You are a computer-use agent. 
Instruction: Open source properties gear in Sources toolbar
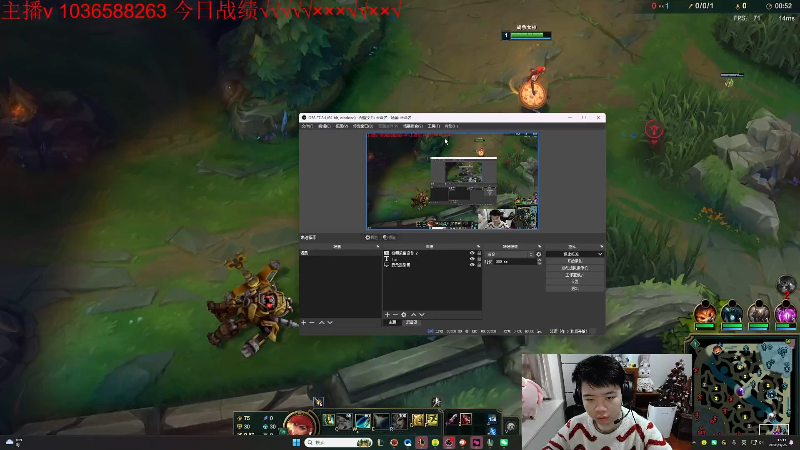(404, 315)
